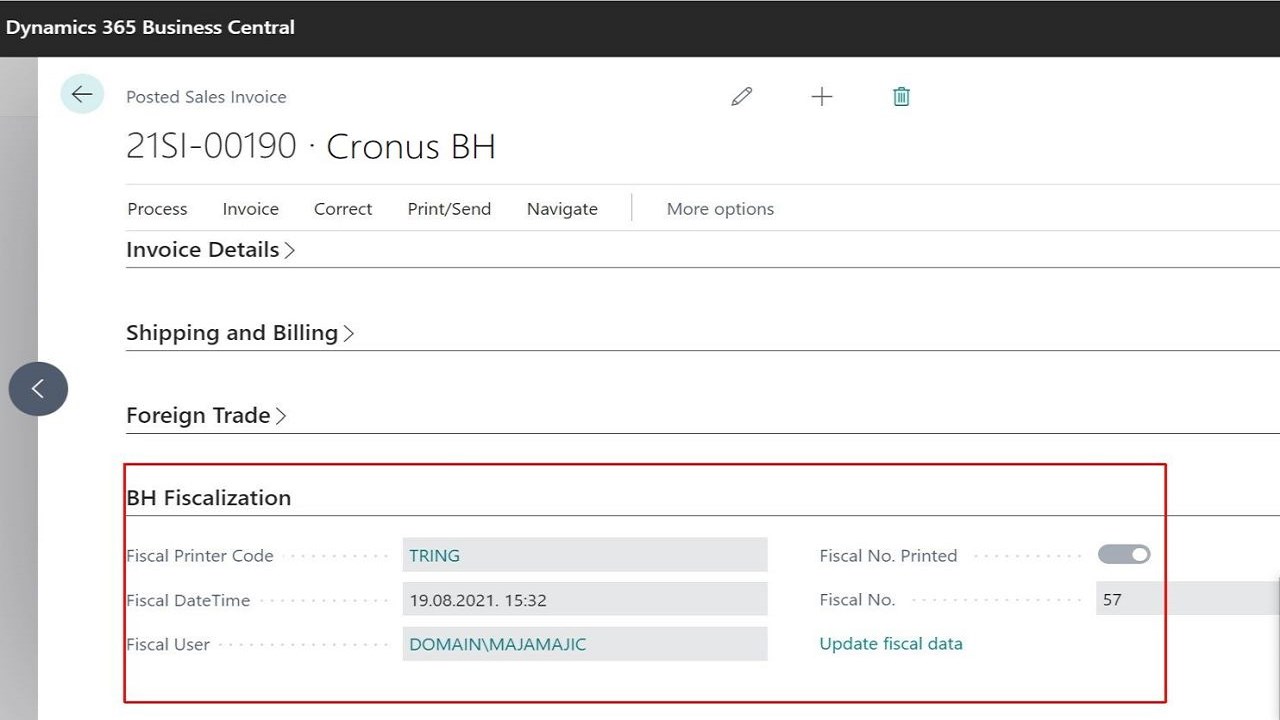This screenshot has height=720, width=1280.
Task: Click the Fiscal DateTime field 19.08.2021. 15:32
Action: tap(585, 600)
